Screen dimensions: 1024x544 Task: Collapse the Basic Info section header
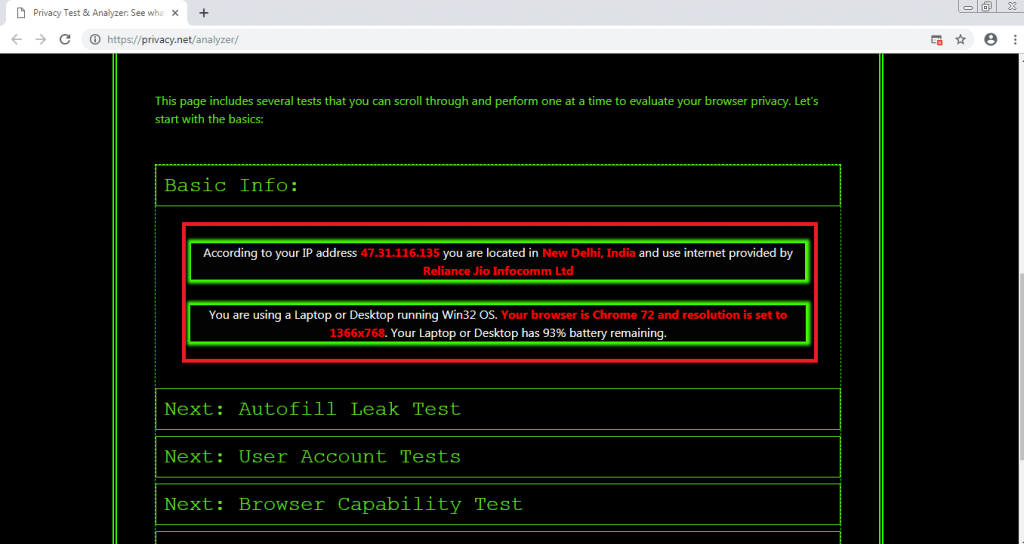click(498, 185)
